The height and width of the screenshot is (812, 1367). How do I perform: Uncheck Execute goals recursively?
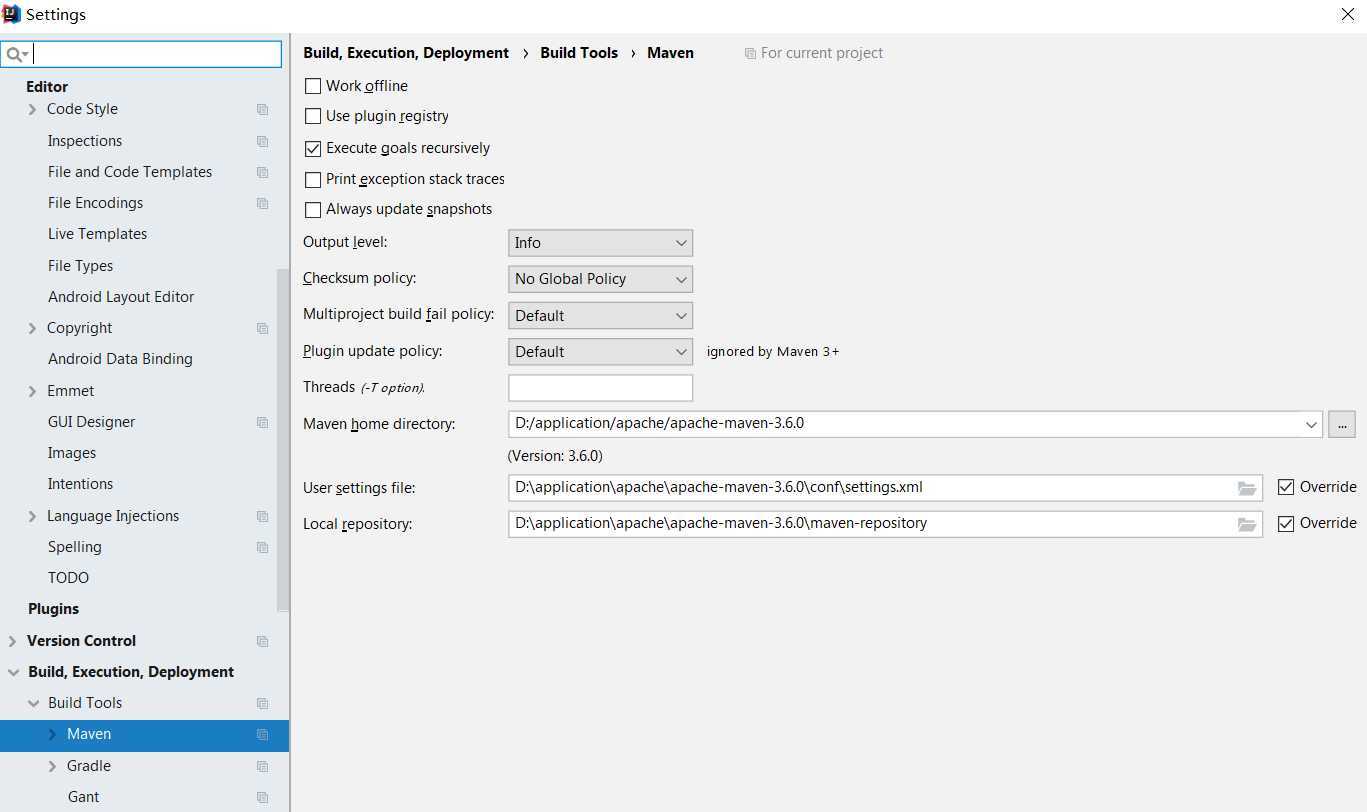pos(313,148)
